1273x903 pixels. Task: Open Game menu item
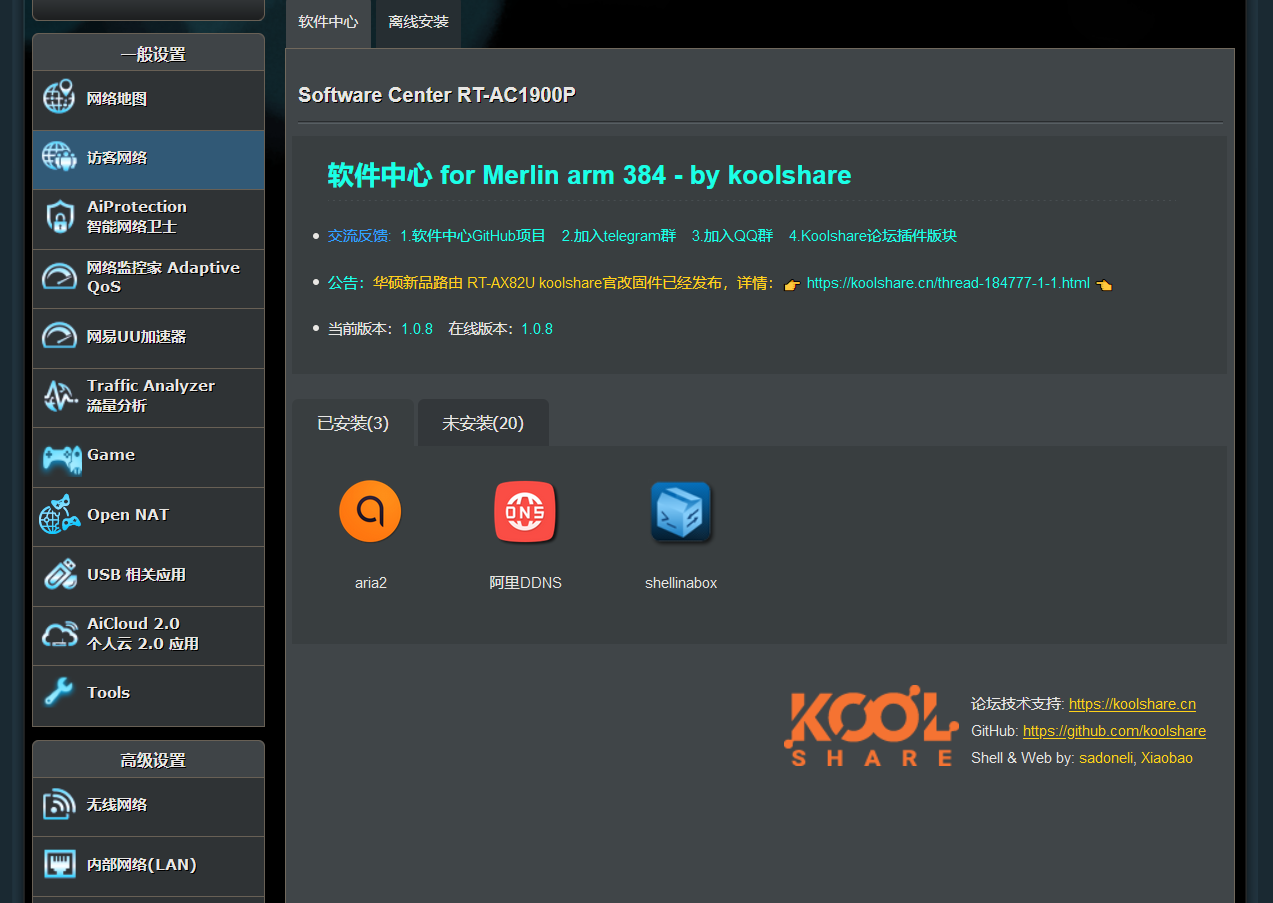point(148,457)
